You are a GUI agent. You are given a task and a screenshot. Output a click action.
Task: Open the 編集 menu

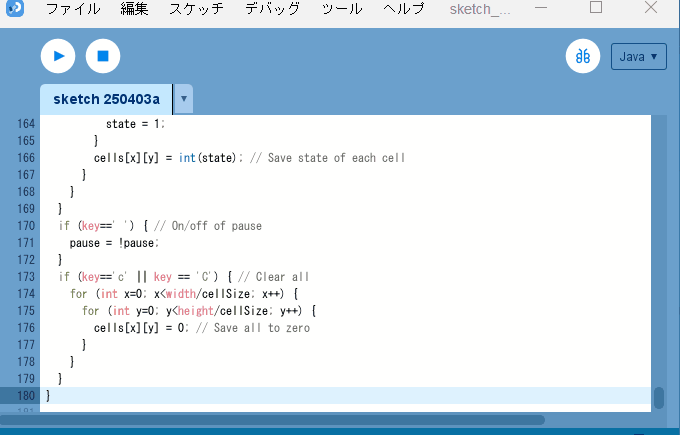134,9
